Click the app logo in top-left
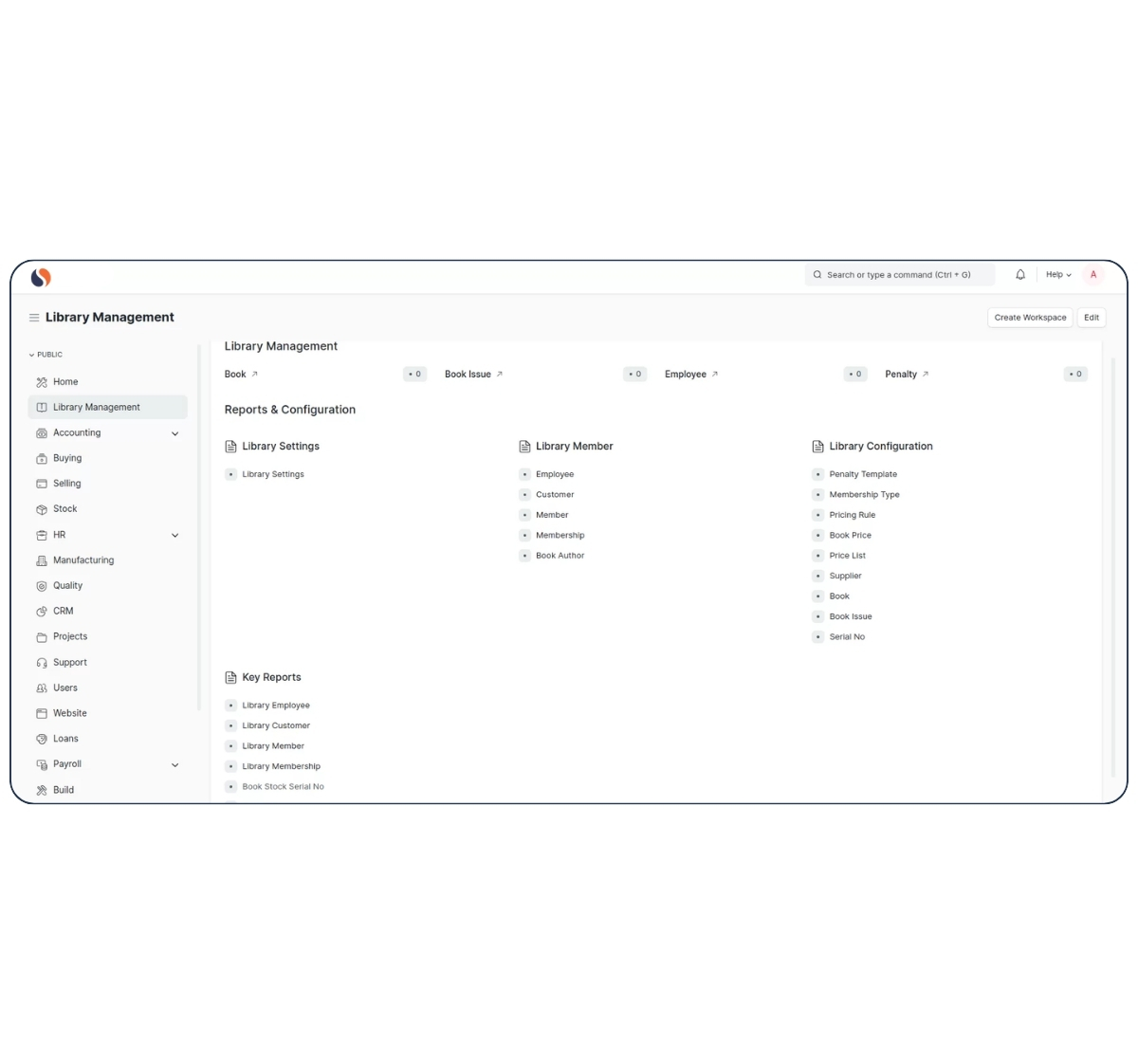The image size is (1138, 1064). (x=41, y=277)
